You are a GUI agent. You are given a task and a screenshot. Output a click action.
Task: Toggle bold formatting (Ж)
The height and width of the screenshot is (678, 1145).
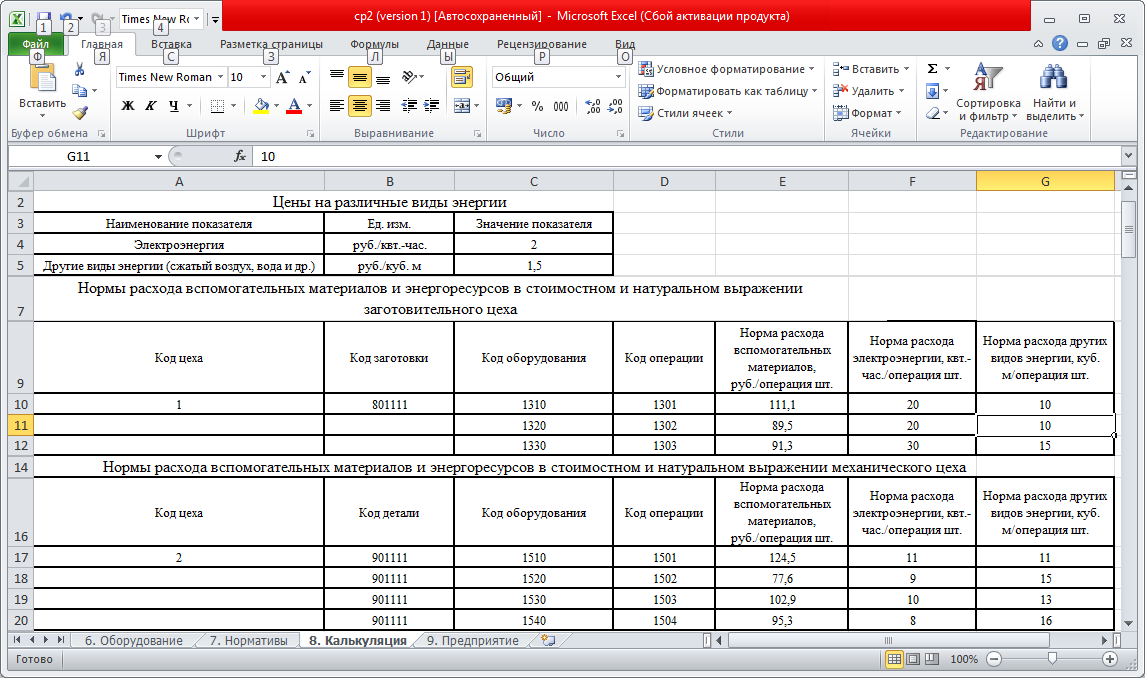[x=128, y=106]
